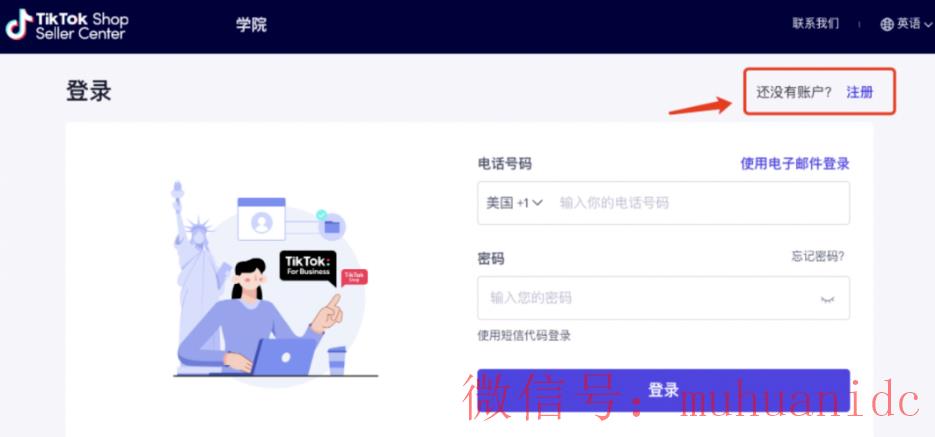Click the TikTok Shop Seller Center logo
Image resolution: width=935 pixels, height=437 pixels.
(x=67, y=25)
